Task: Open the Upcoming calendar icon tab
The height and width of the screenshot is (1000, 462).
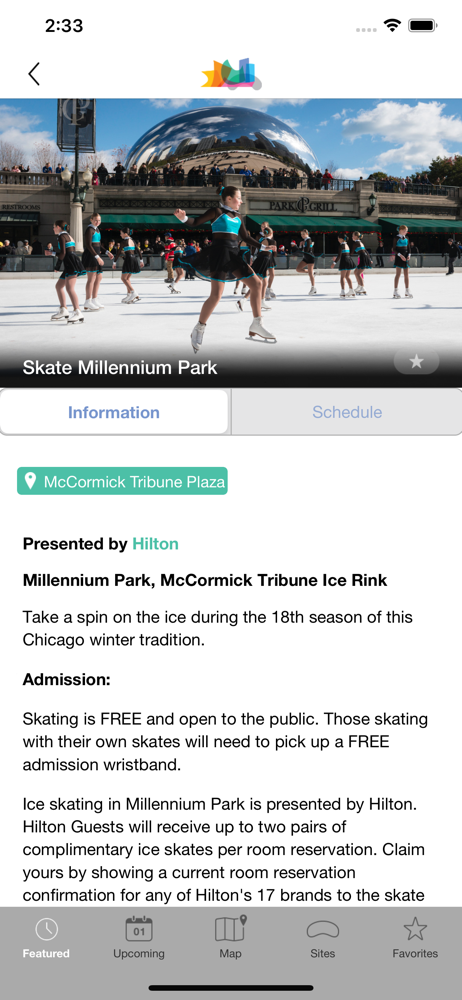Action: pos(138,939)
